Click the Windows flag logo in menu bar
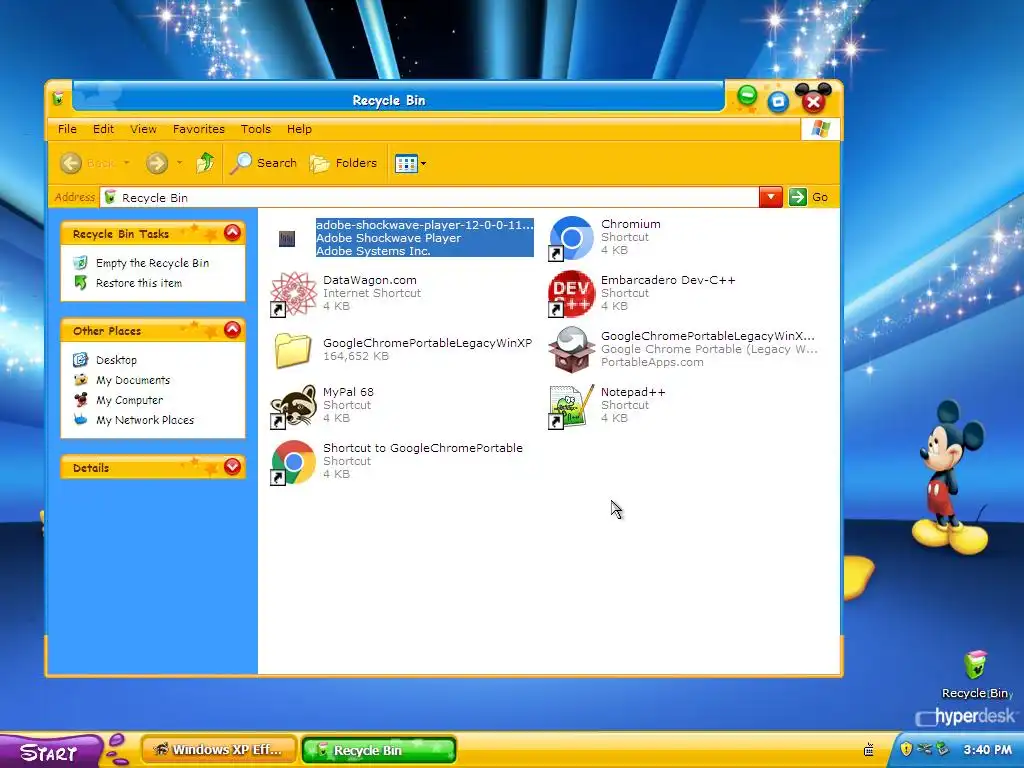Screen dimensions: 1024x768 click(820, 129)
